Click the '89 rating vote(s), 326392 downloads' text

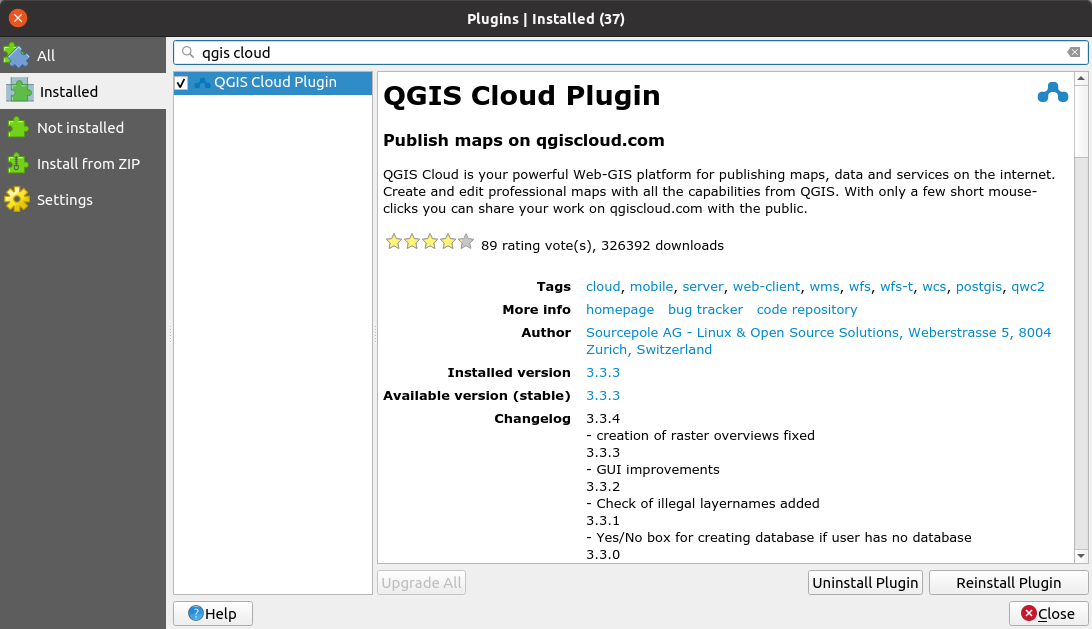click(602, 245)
